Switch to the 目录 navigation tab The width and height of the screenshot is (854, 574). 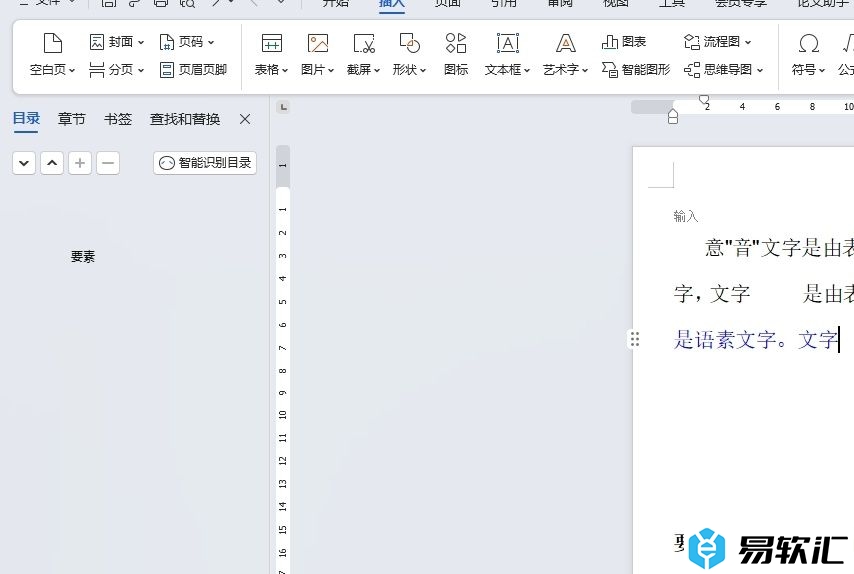pyautogui.click(x=26, y=119)
